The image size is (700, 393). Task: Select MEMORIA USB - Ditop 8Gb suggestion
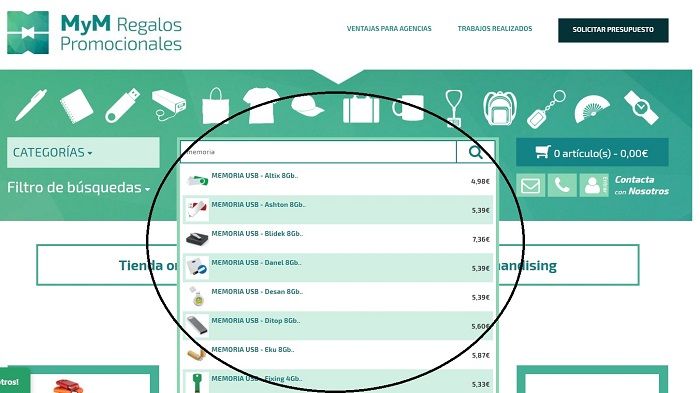(338, 326)
